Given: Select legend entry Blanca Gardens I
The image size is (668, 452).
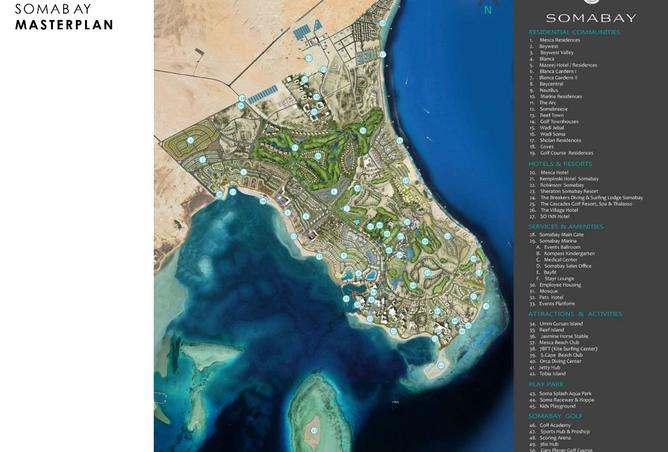Looking at the screenshot, I should pyautogui.click(x=553, y=71).
